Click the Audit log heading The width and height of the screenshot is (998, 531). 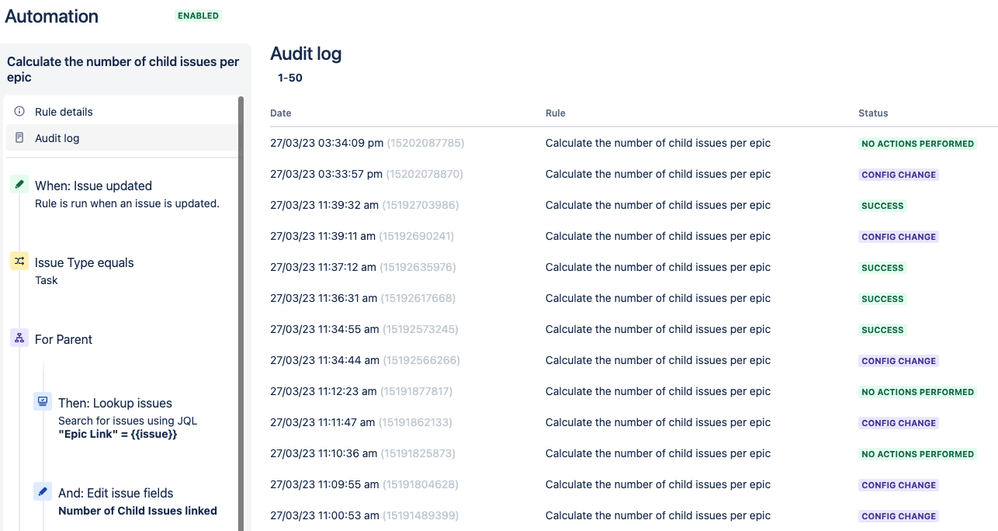click(306, 54)
